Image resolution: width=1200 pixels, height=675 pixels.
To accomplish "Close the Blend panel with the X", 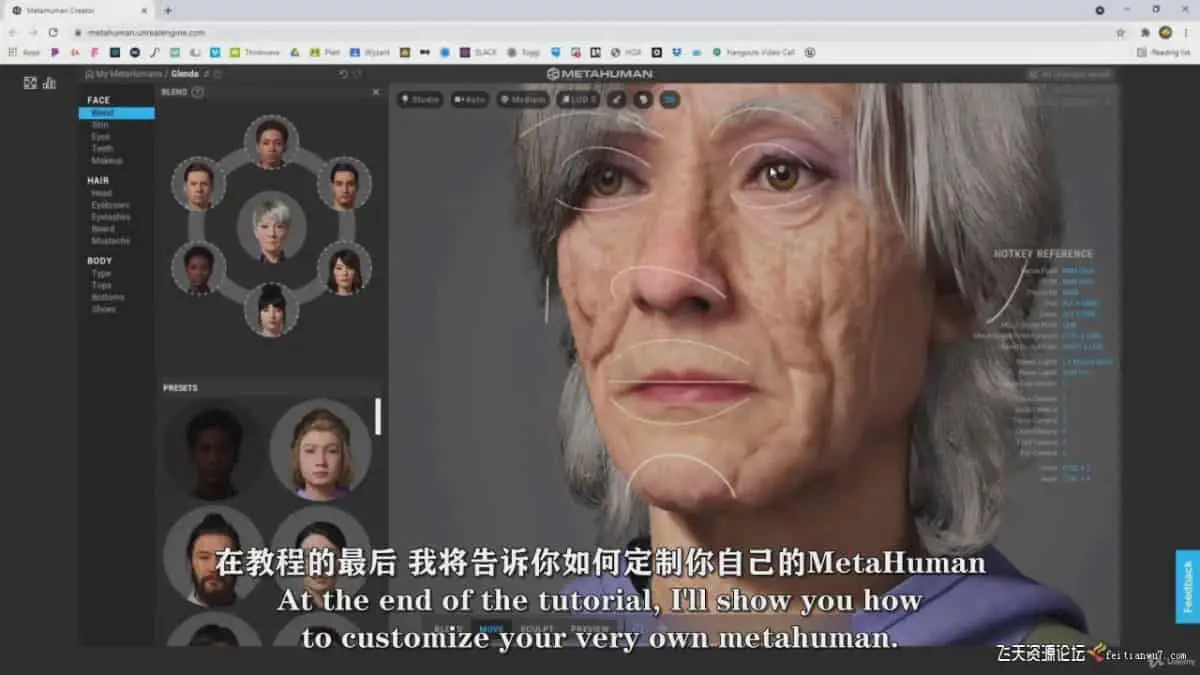I will point(376,92).
